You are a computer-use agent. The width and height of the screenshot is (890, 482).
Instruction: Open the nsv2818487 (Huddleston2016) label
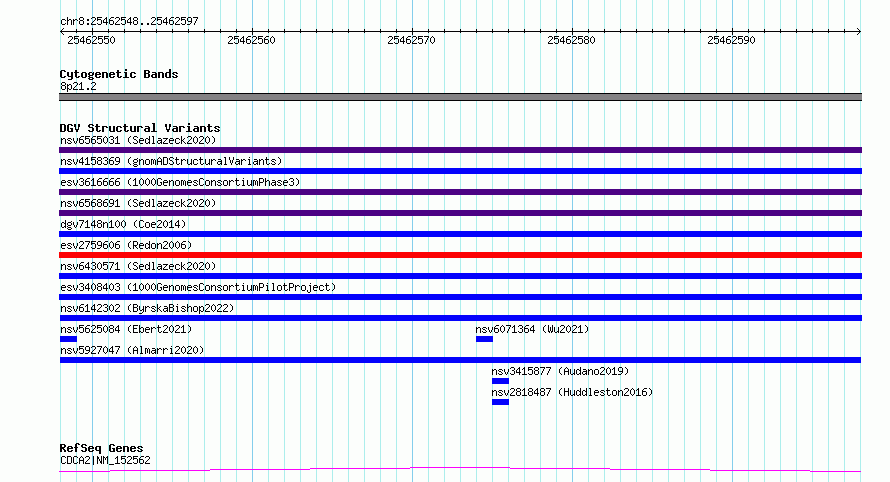click(x=572, y=392)
